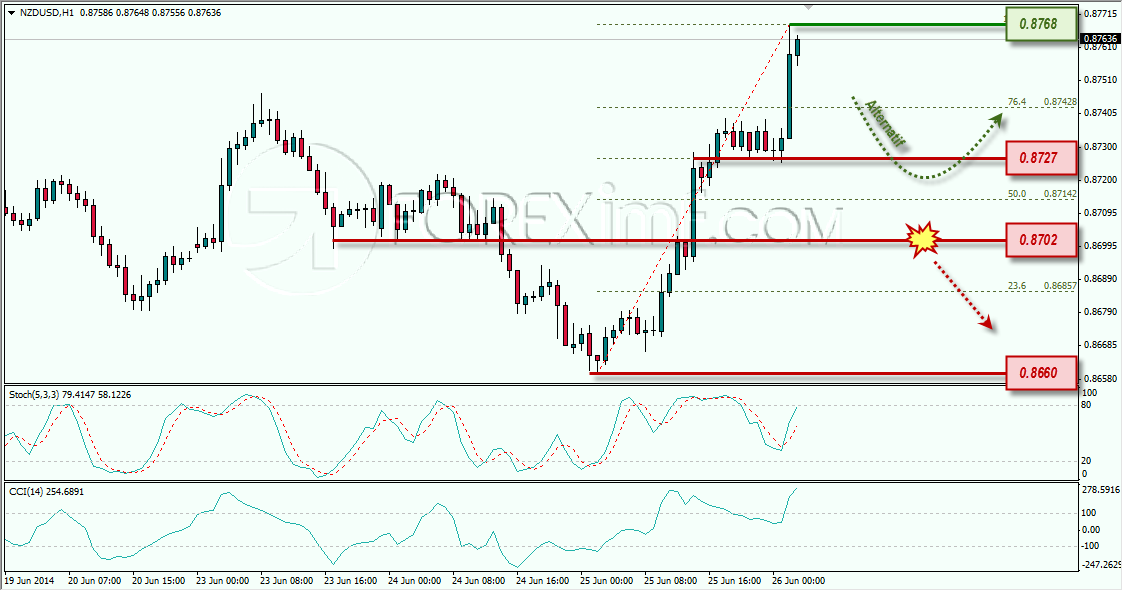1123x591 pixels.
Task: Select the 24 Jun 16:00 time axis label
Action: point(543,581)
